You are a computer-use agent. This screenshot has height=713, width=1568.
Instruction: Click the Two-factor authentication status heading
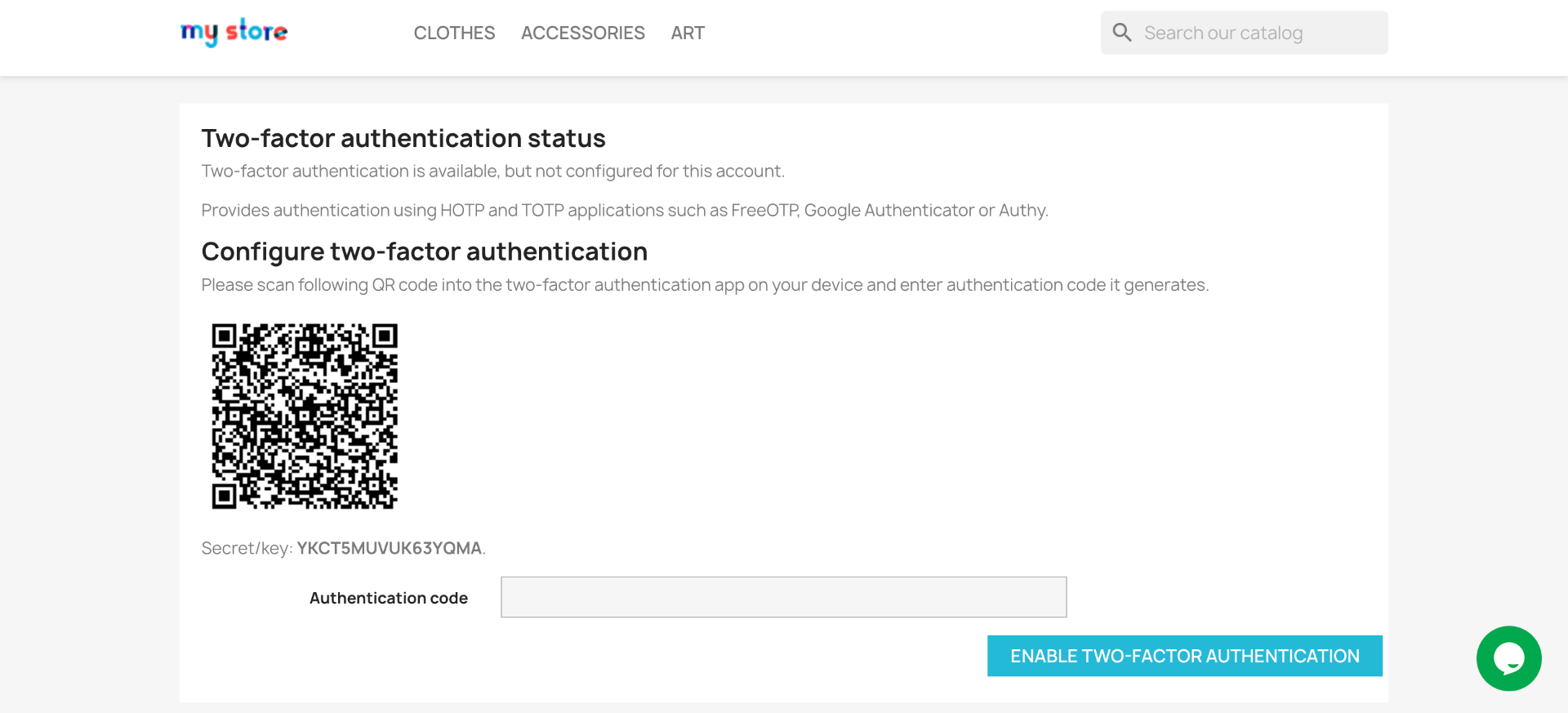point(403,139)
